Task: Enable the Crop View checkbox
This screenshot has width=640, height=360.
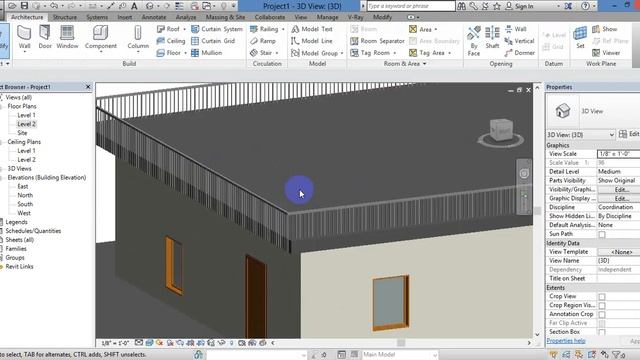Action: tap(602, 297)
